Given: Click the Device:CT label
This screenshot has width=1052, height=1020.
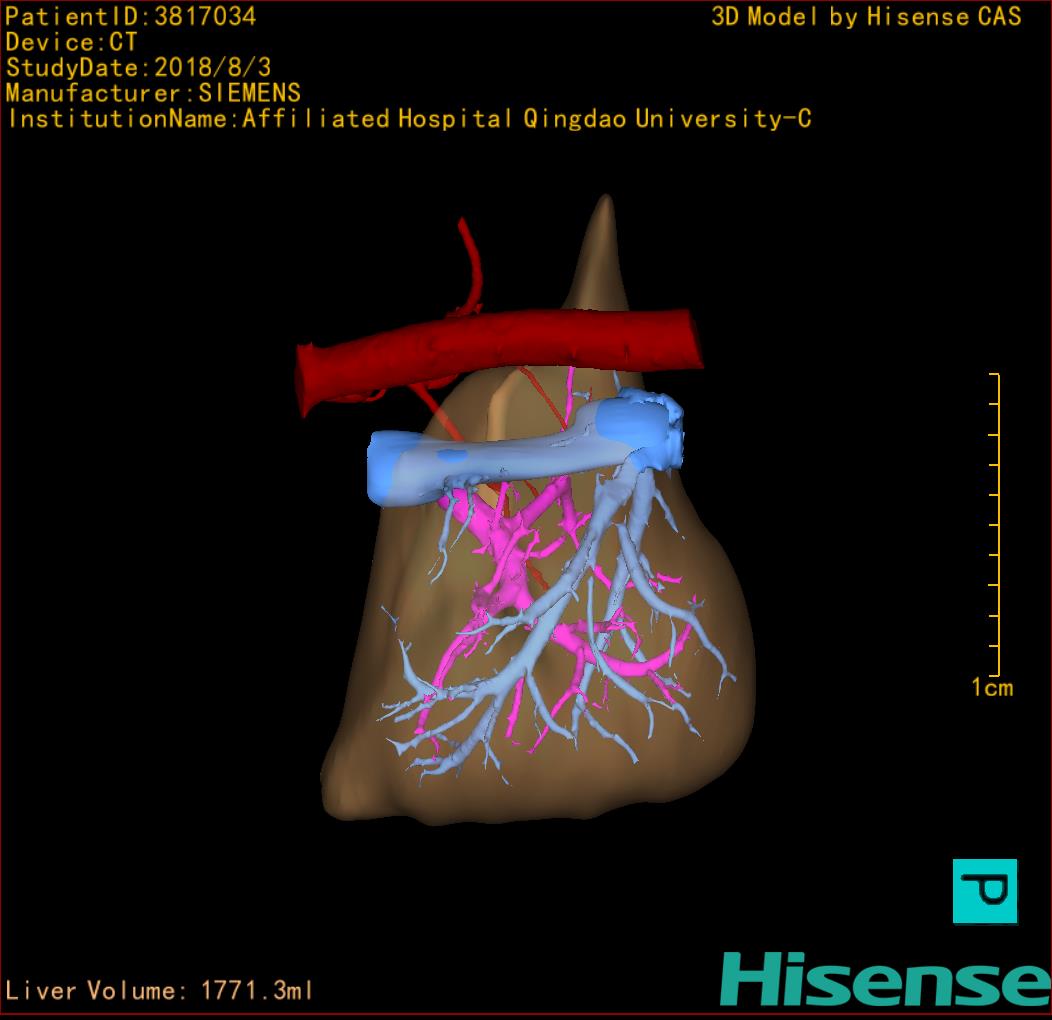Looking at the screenshot, I should (71, 42).
